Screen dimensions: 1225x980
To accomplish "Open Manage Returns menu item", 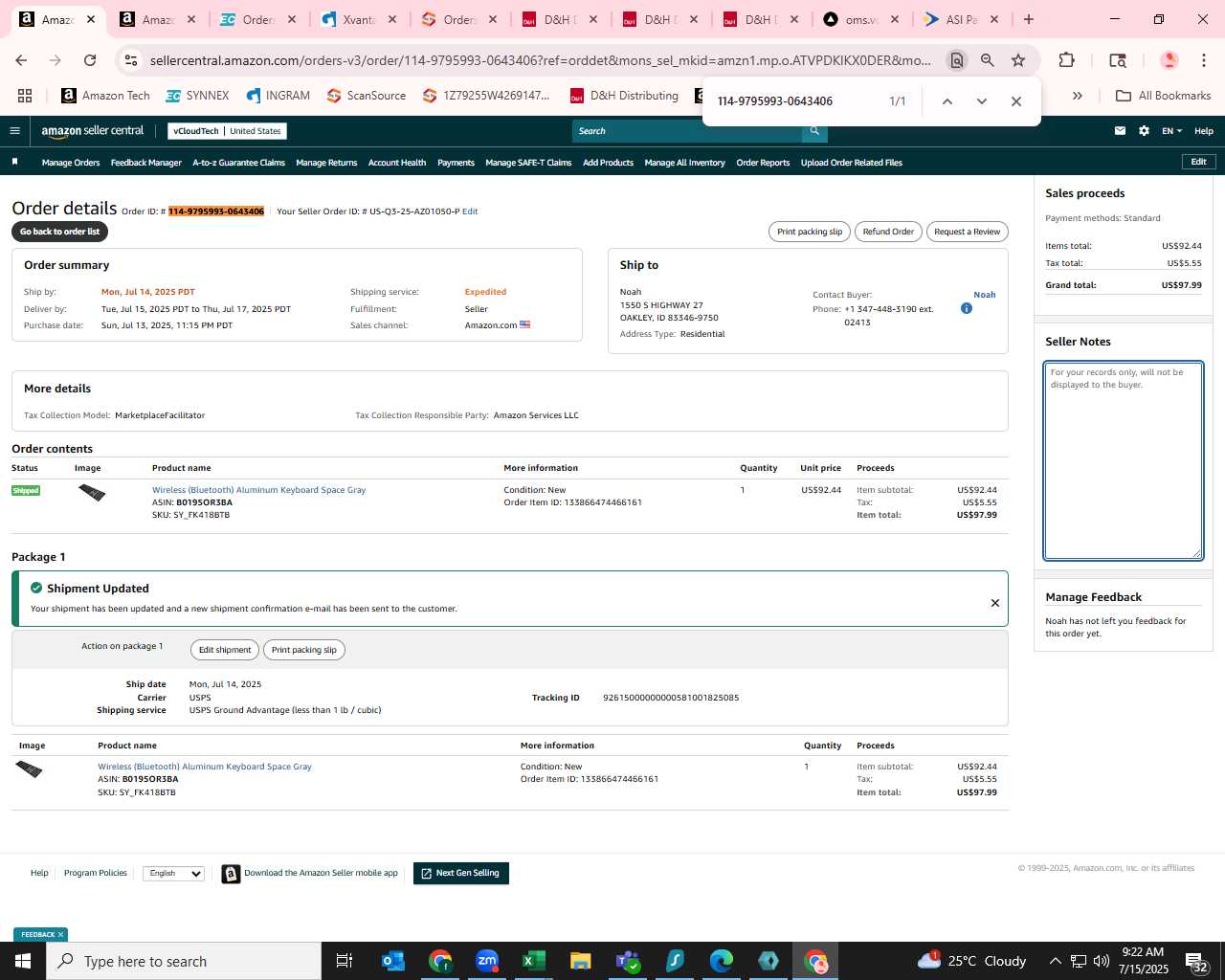I will point(326,163).
